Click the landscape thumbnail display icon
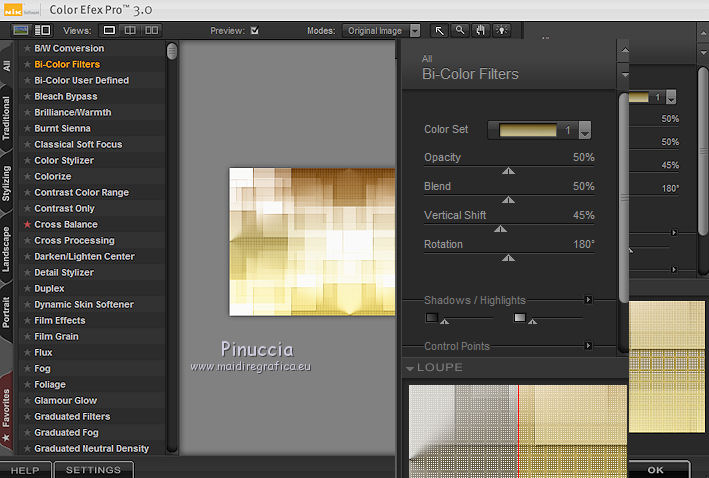Viewport: 709px width, 478px height. (21, 30)
